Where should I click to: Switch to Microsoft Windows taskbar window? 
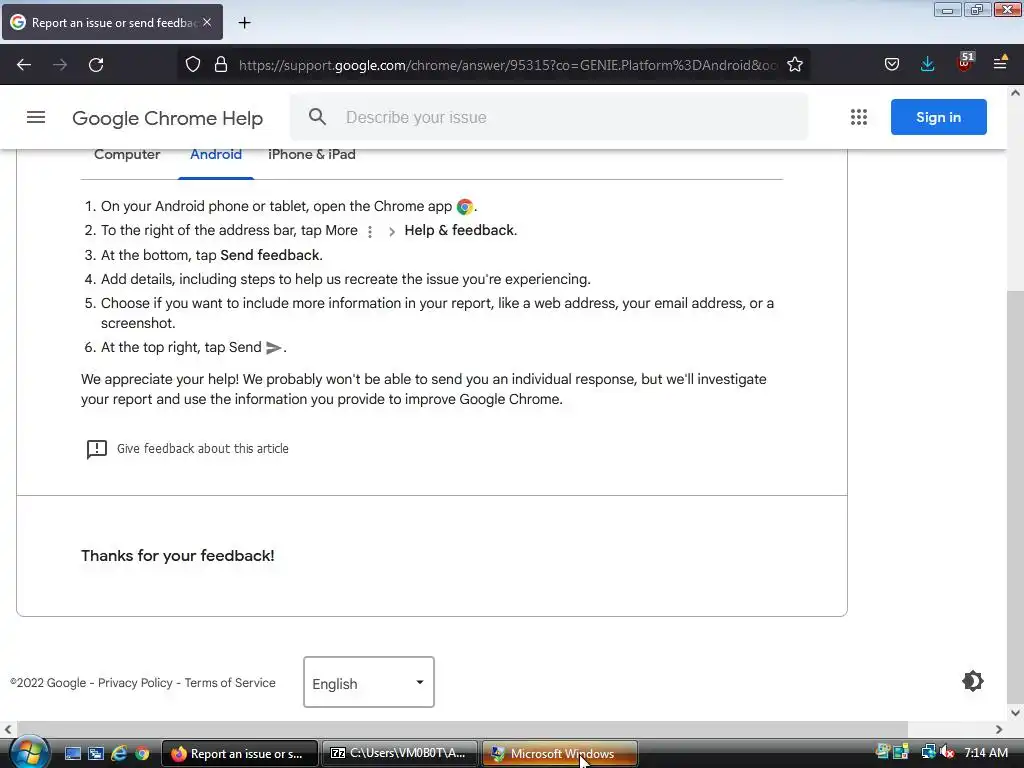tap(560, 754)
